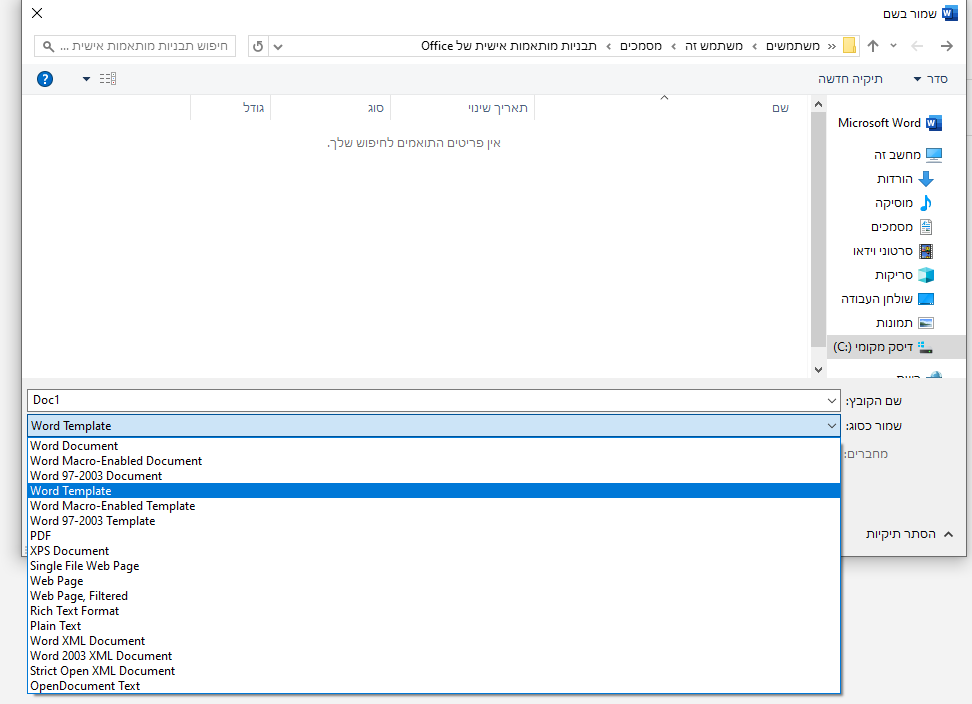Create a new folder with תיקיה חדשה

pyautogui.click(x=850, y=79)
